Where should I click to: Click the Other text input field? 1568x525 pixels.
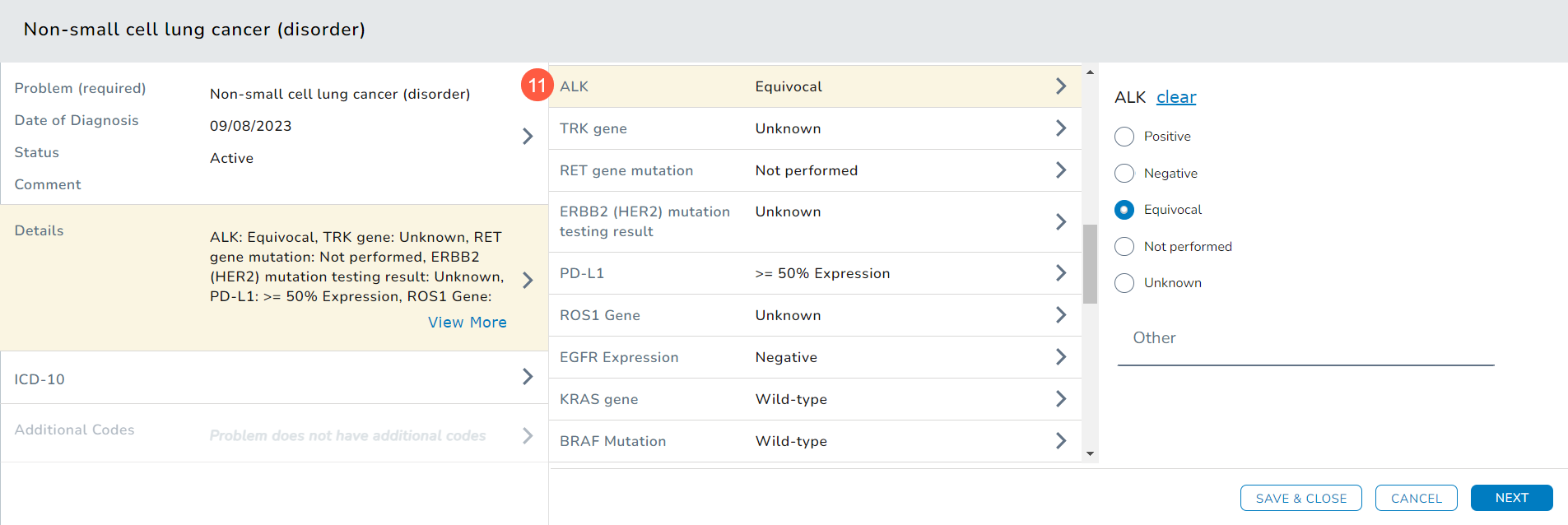(x=1305, y=339)
